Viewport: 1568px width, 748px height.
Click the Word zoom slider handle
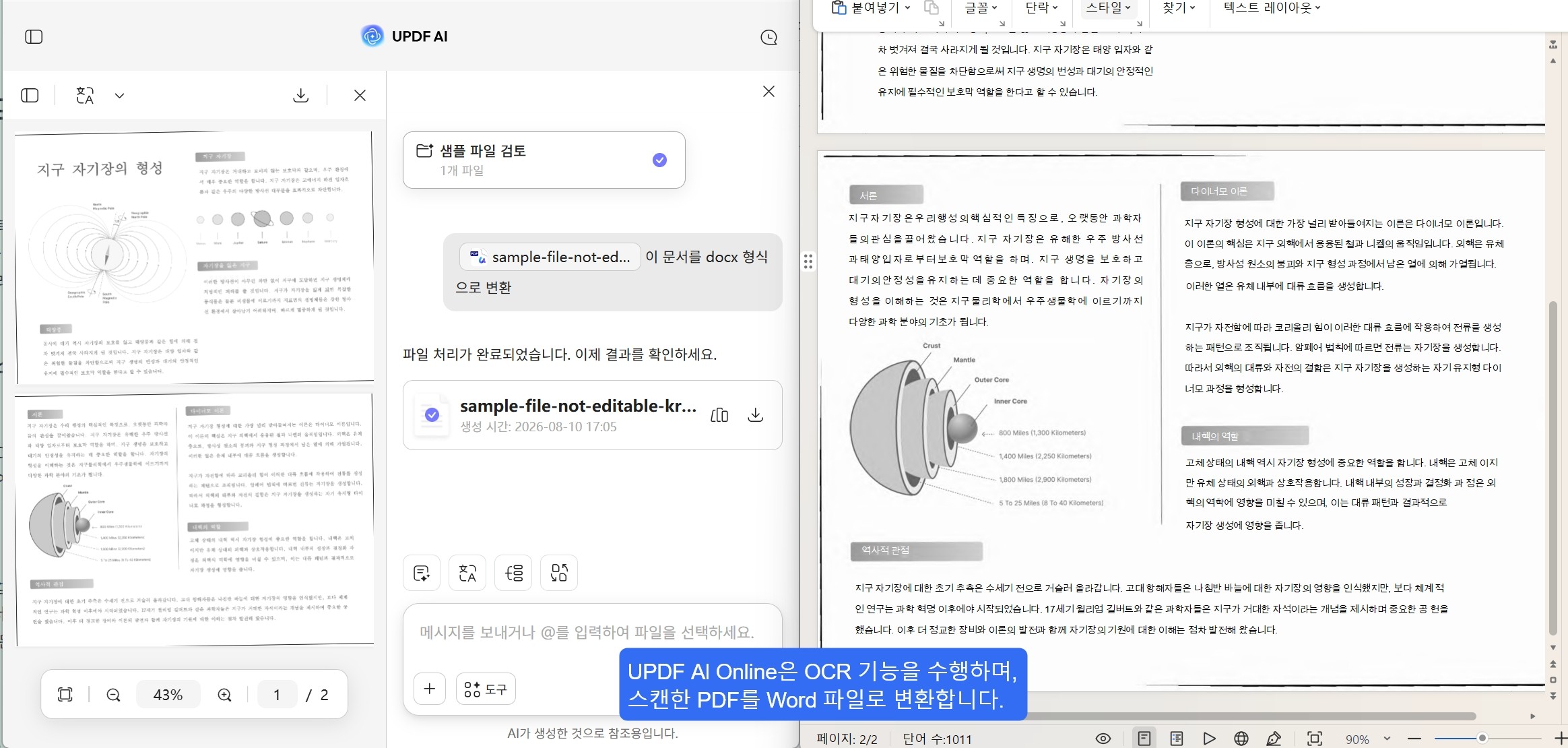tap(1482, 739)
